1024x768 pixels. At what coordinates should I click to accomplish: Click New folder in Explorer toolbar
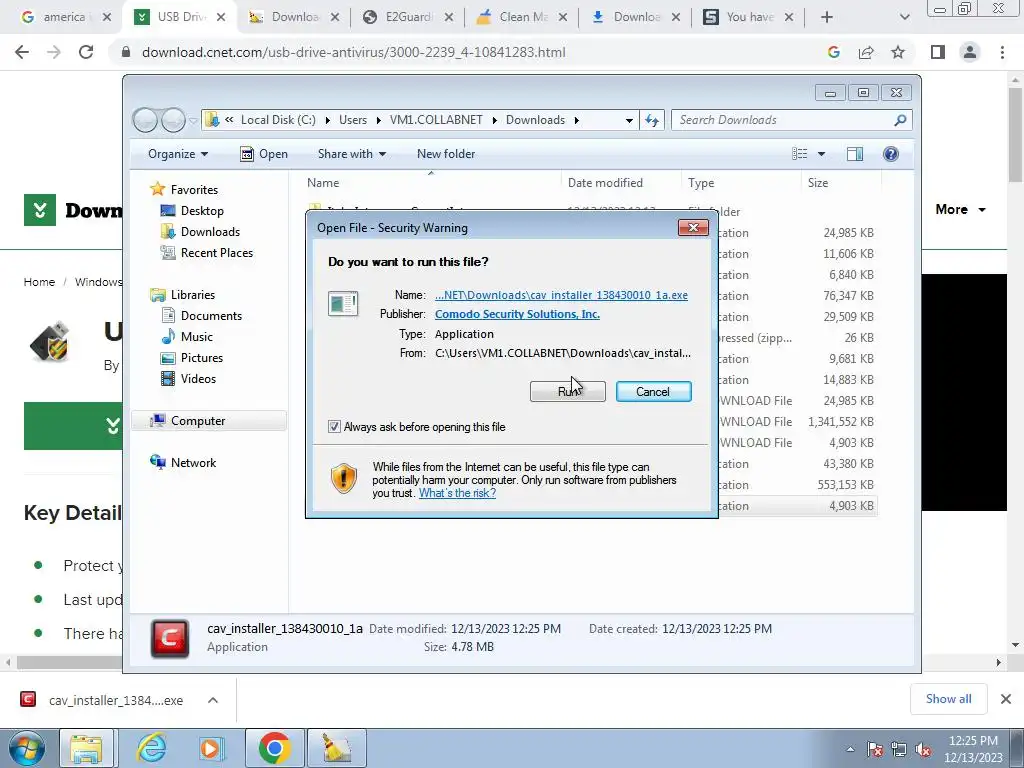point(446,154)
